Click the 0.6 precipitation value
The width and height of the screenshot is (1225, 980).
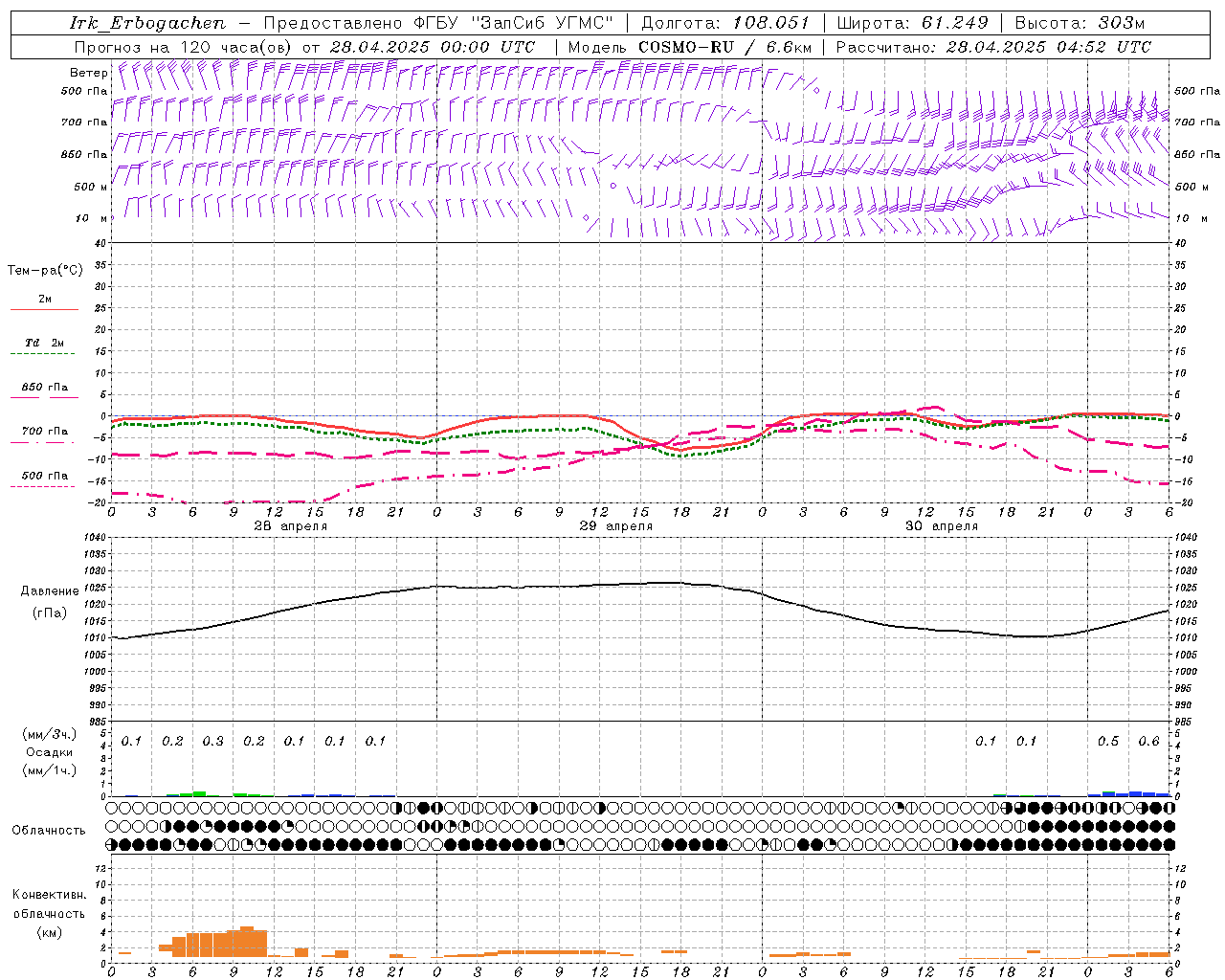click(1148, 741)
